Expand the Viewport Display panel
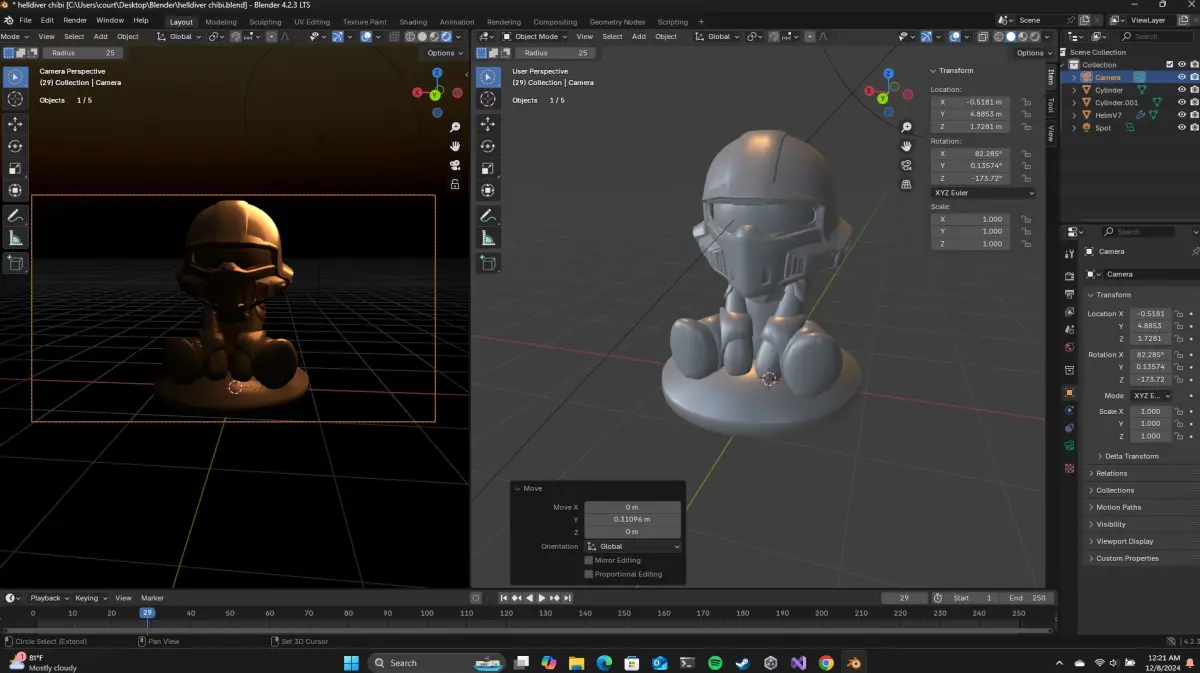The width and height of the screenshot is (1200, 673). (x=1124, y=541)
